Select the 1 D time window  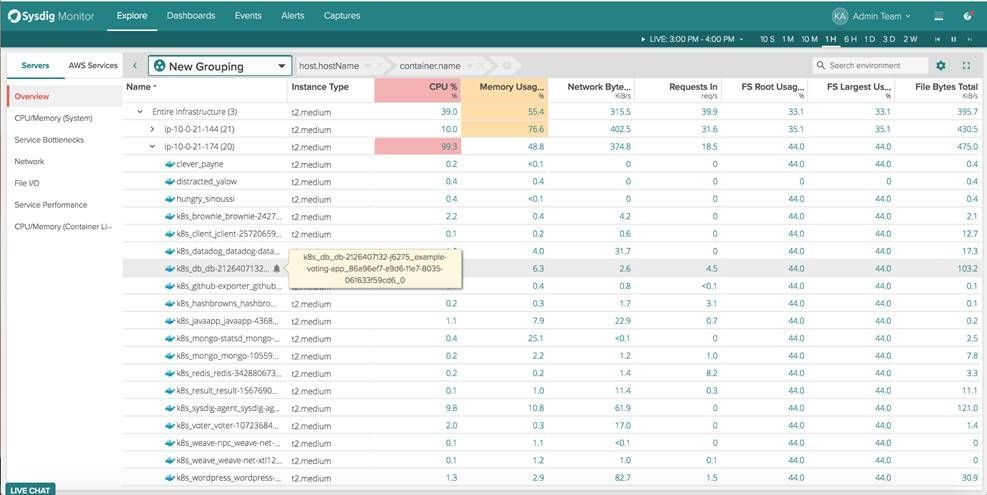[869, 39]
